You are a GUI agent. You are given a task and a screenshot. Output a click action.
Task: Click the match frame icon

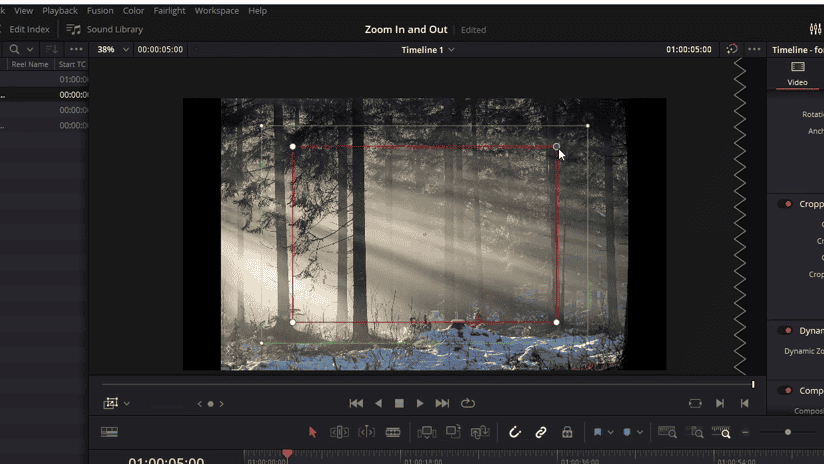tap(695, 404)
